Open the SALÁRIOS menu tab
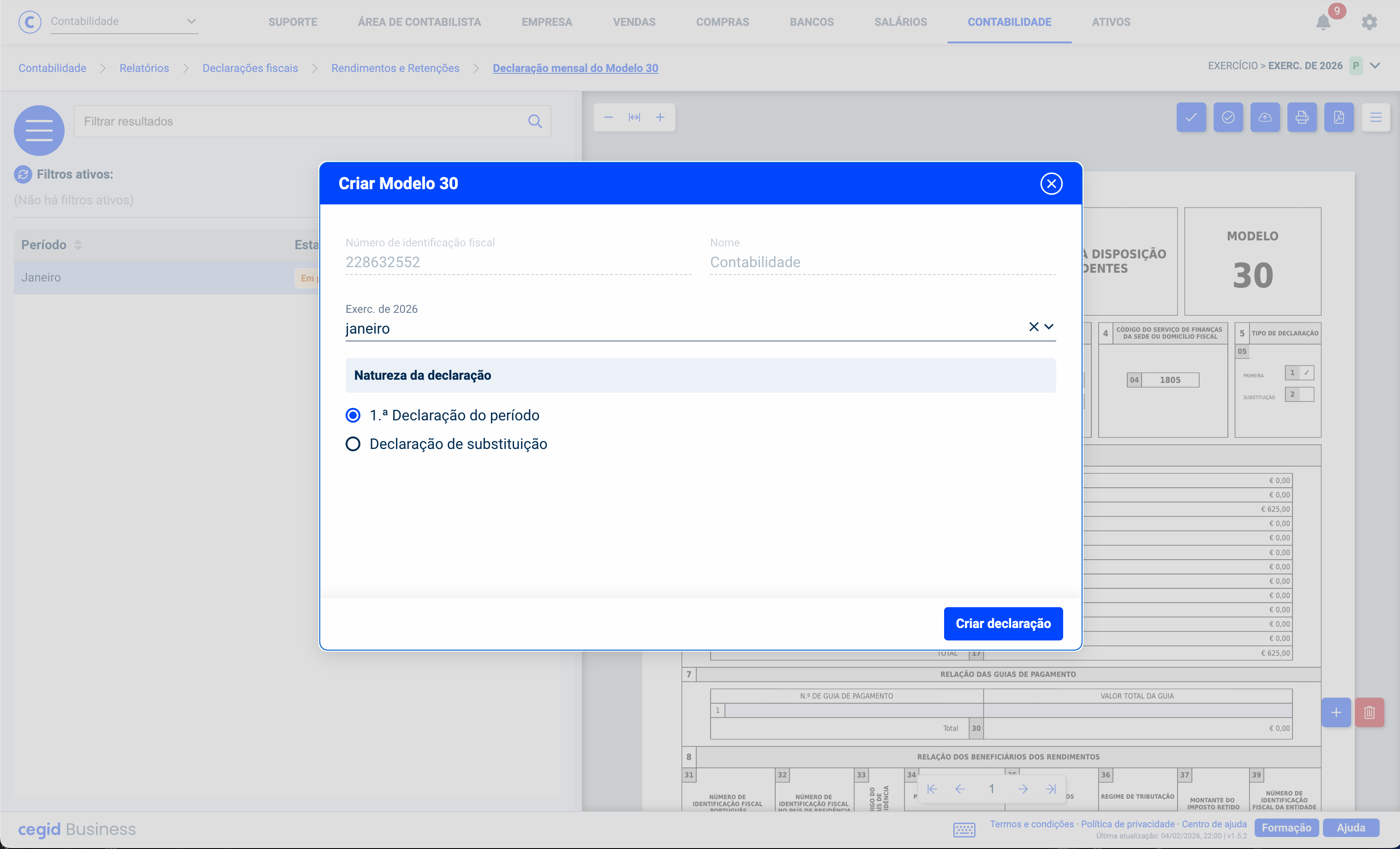Image resolution: width=1400 pixels, height=849 pixels. click(900, 22)
